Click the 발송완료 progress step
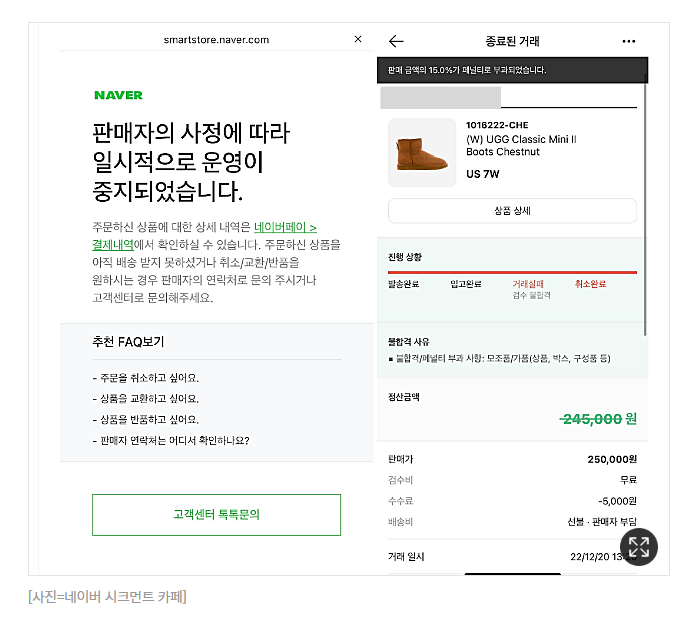686x628 pixels. [403, 284]
